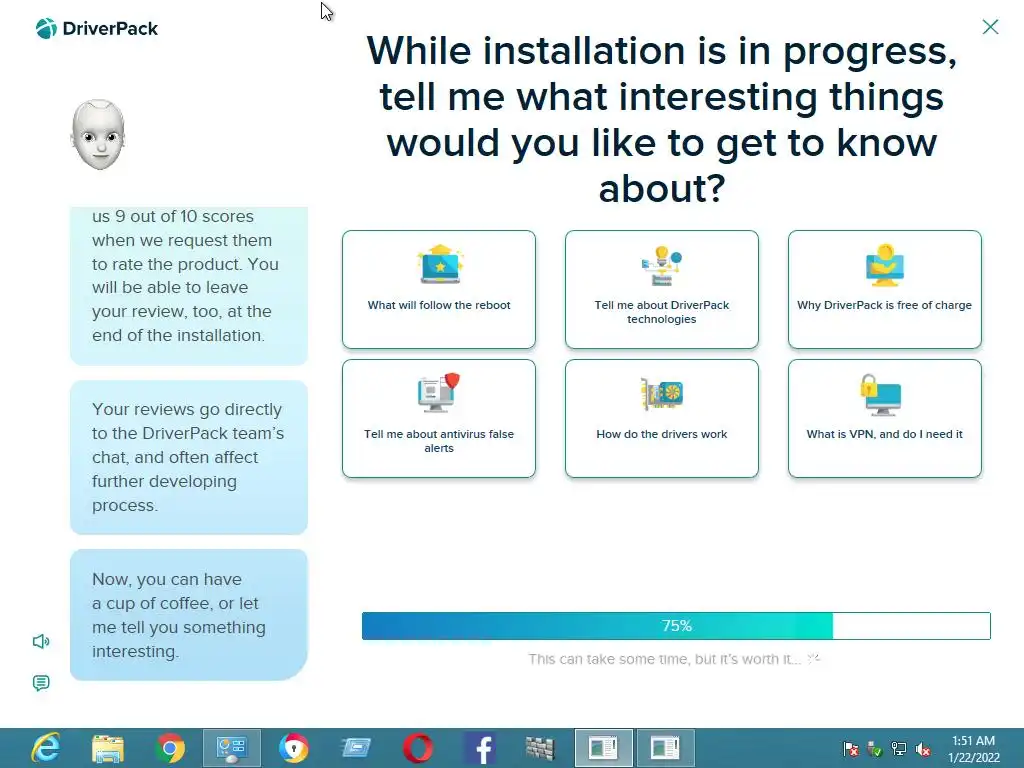Click the 'Your reviews go directly' chat bubble
The image size is (1024, 768).
189,457
